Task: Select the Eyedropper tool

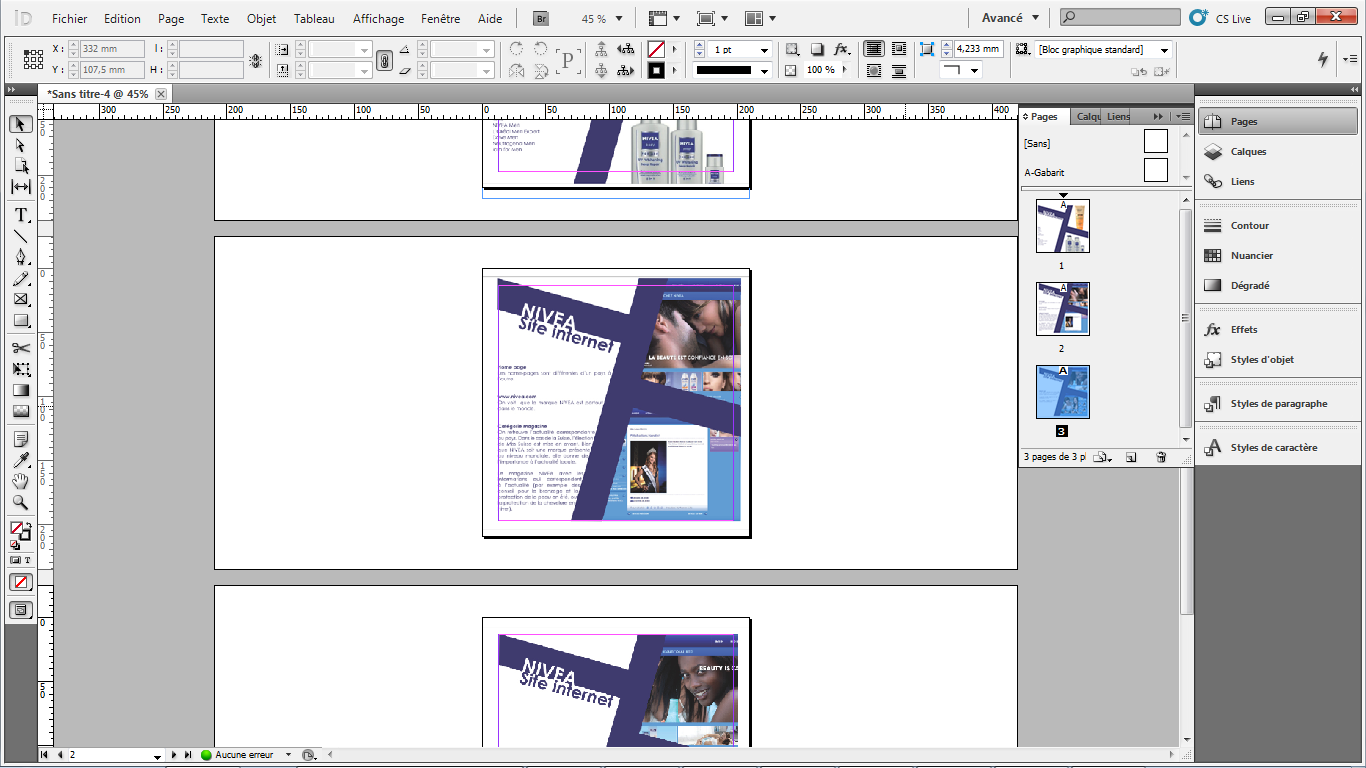Action: 21,460
